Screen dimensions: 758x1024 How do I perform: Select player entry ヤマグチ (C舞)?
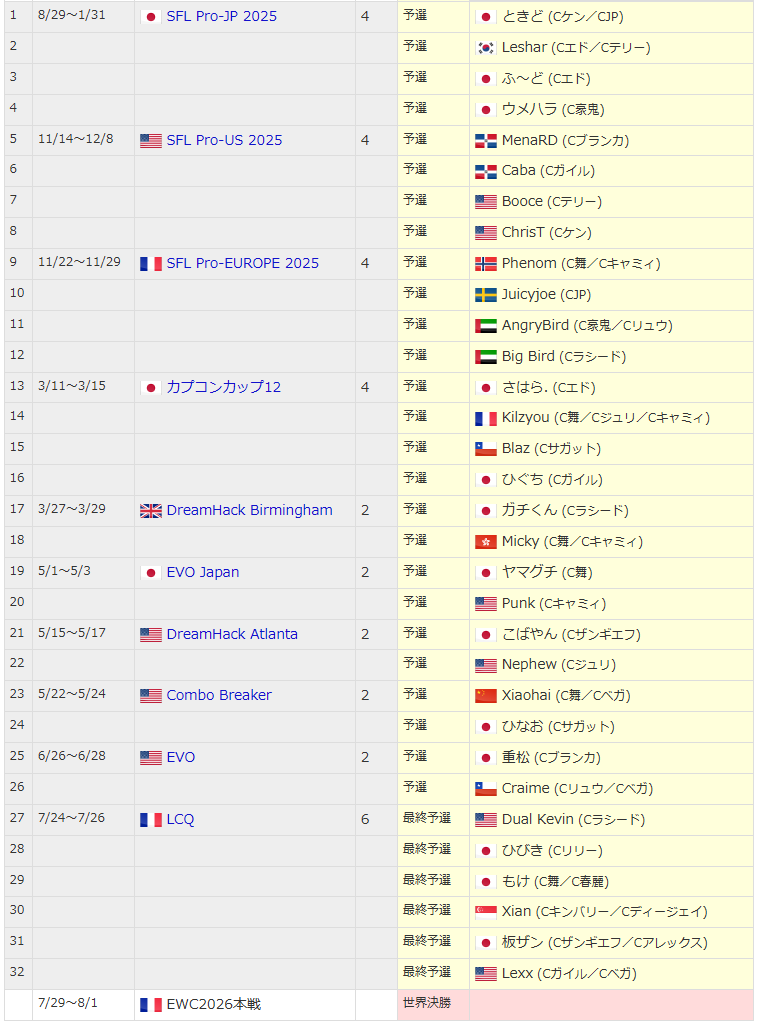tap(547, 572)
